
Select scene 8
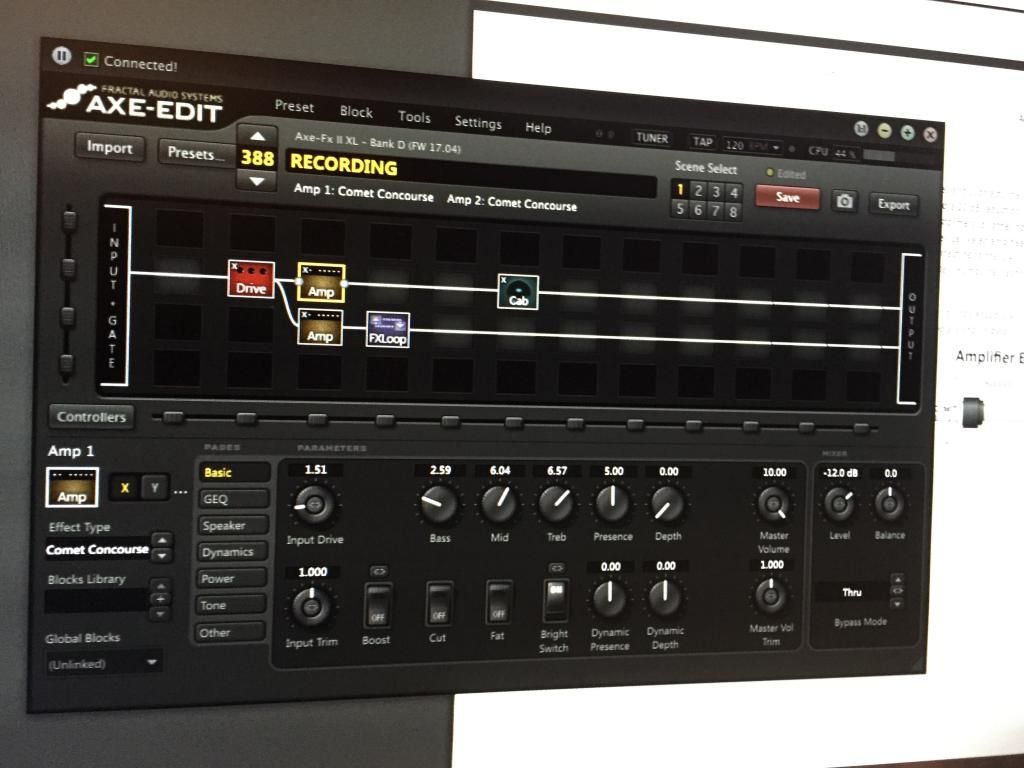[733, 212]
